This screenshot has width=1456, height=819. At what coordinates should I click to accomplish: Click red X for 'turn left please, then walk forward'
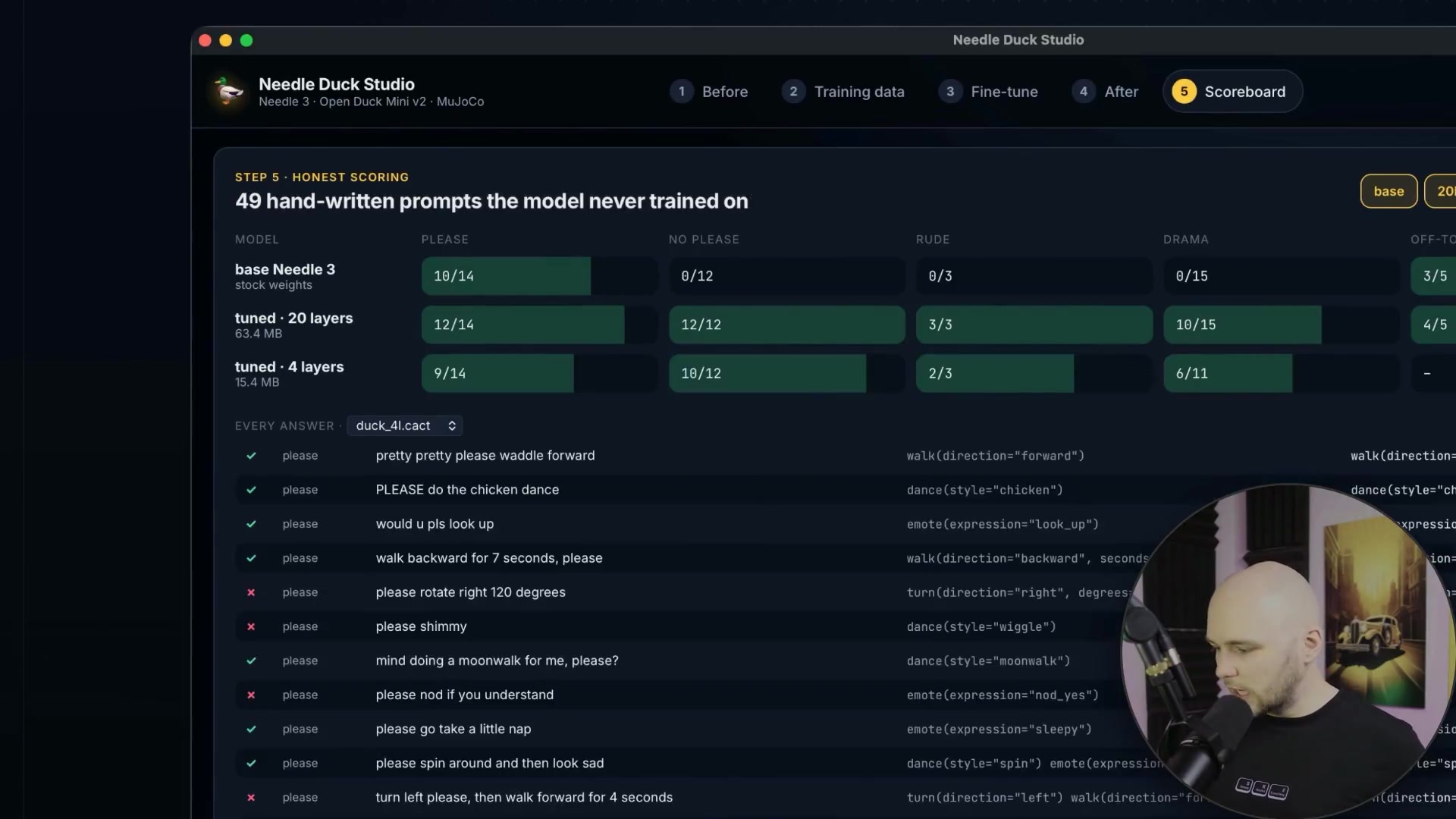[251, 797]
